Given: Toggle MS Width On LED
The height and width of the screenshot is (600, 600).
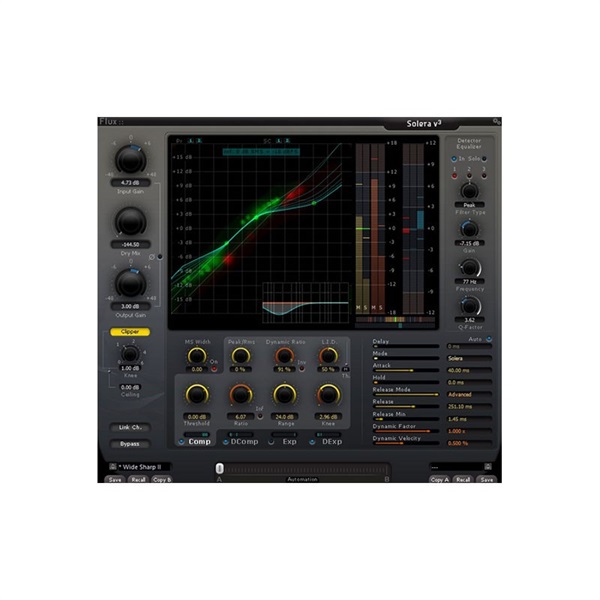Looking at the screenshot, I should click(x=214, y=369).
